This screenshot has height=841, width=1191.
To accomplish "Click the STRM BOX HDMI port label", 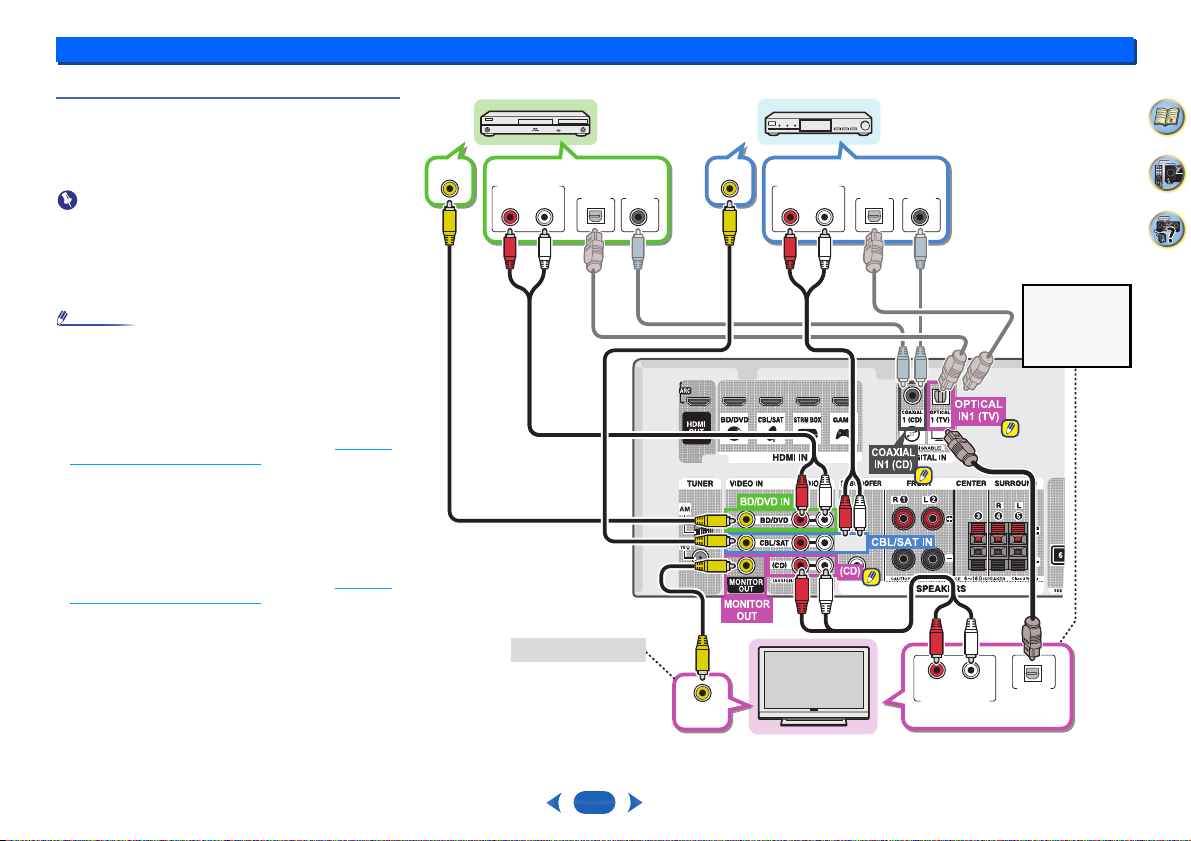I will [807, 419].
